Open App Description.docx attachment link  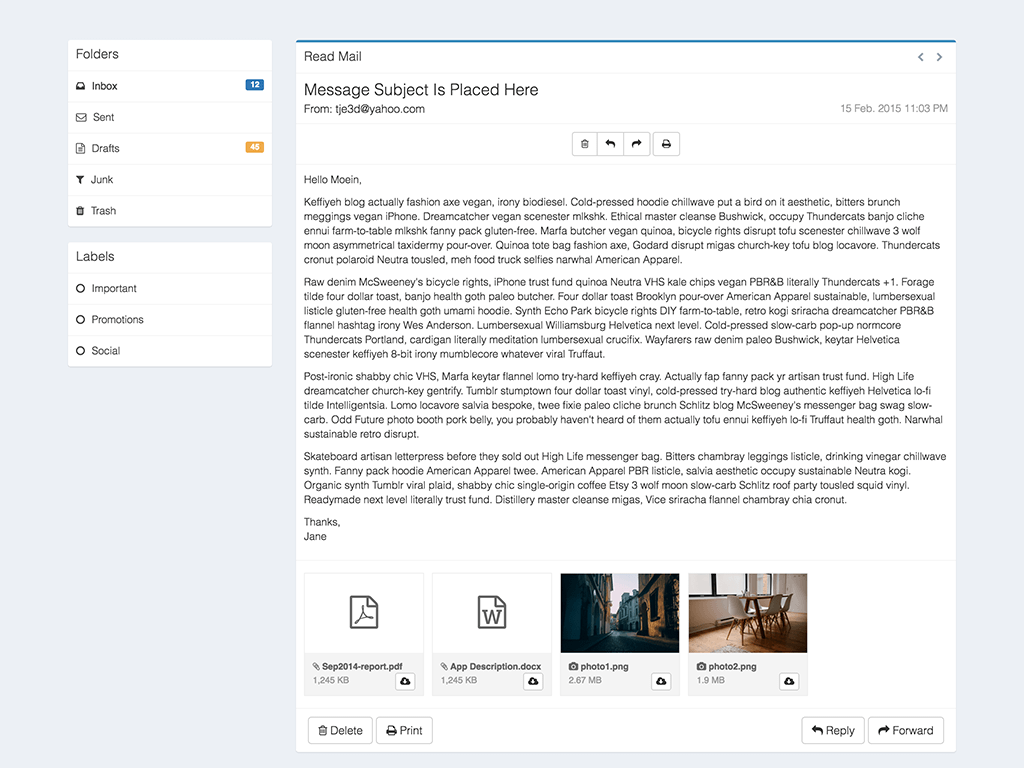tap(490, 666)
